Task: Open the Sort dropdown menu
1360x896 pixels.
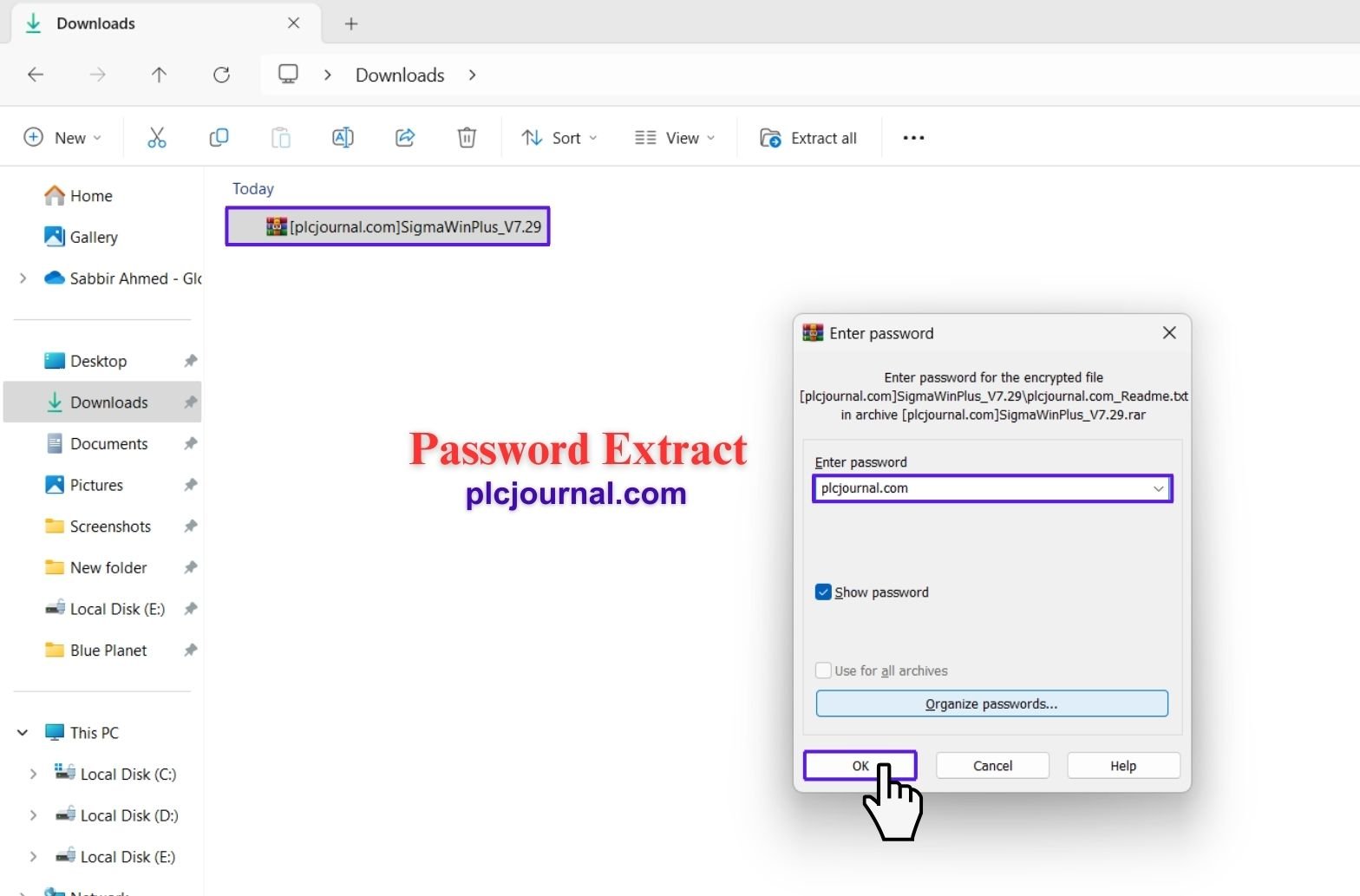Action: coord(559,138)
